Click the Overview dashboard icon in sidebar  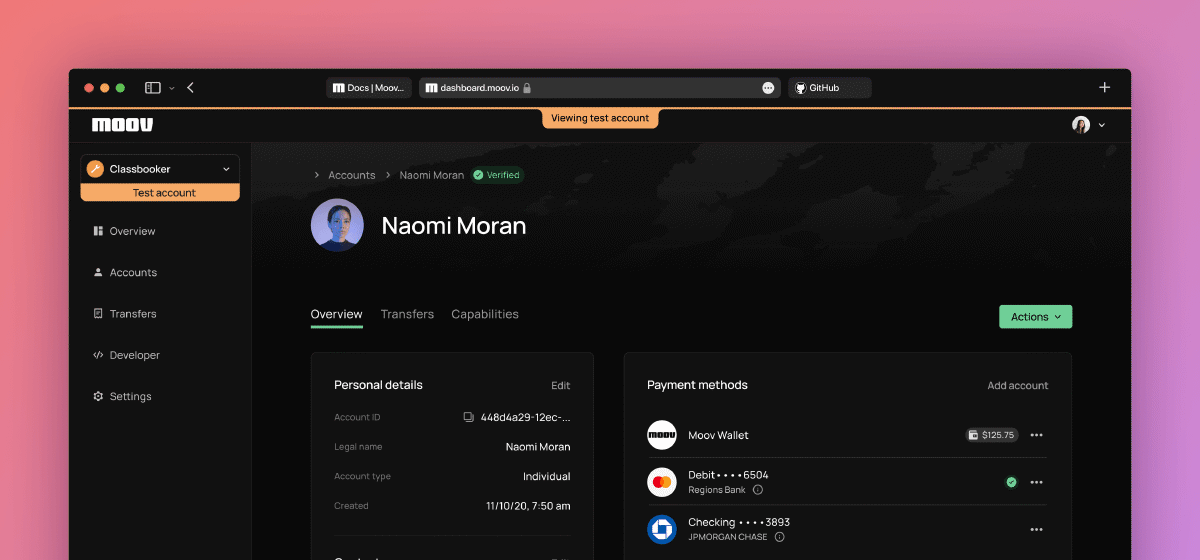pyautogui.click(x=98, y=231)
